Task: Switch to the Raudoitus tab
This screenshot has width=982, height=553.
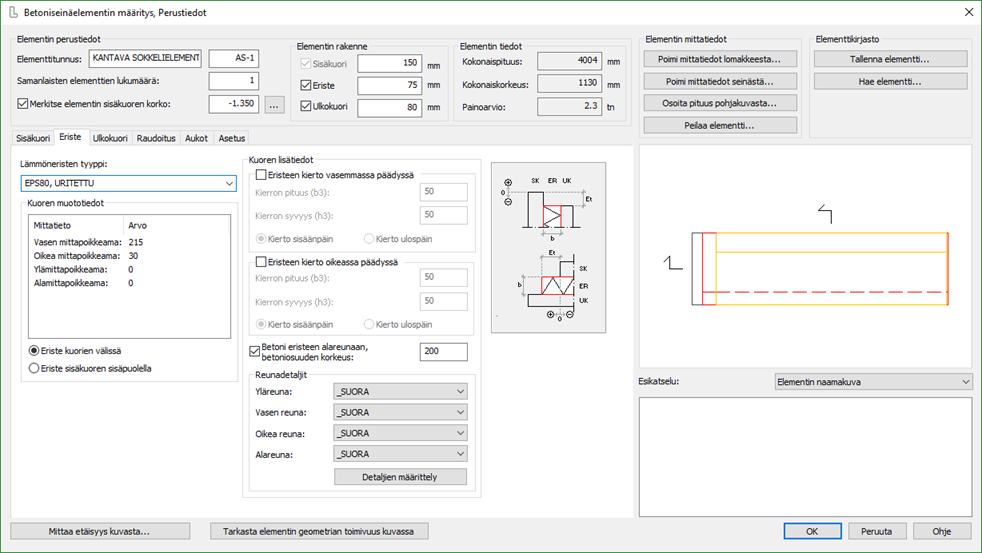Action: point(156,138)
